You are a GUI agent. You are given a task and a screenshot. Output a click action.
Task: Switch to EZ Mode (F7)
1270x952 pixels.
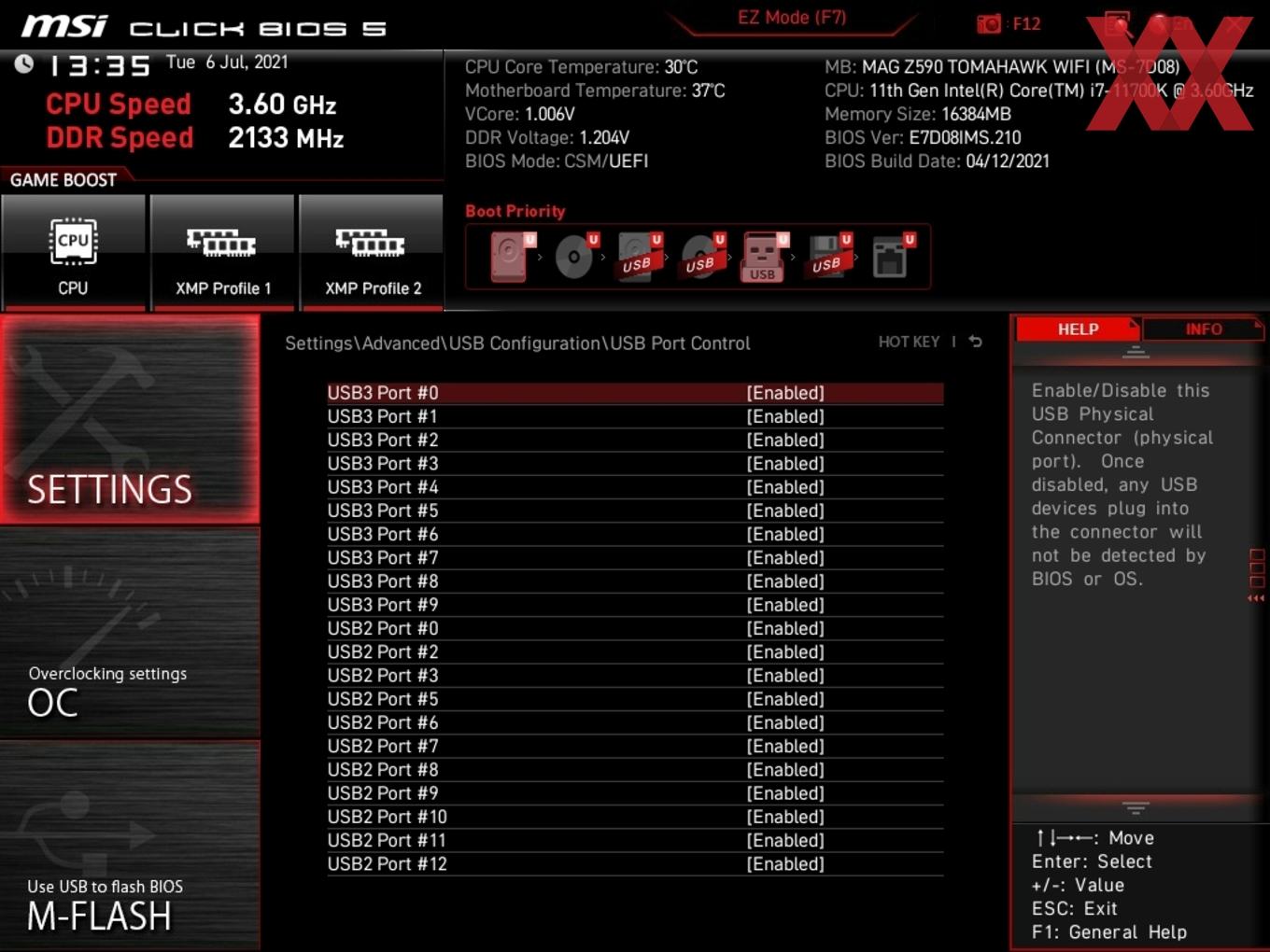792,18
